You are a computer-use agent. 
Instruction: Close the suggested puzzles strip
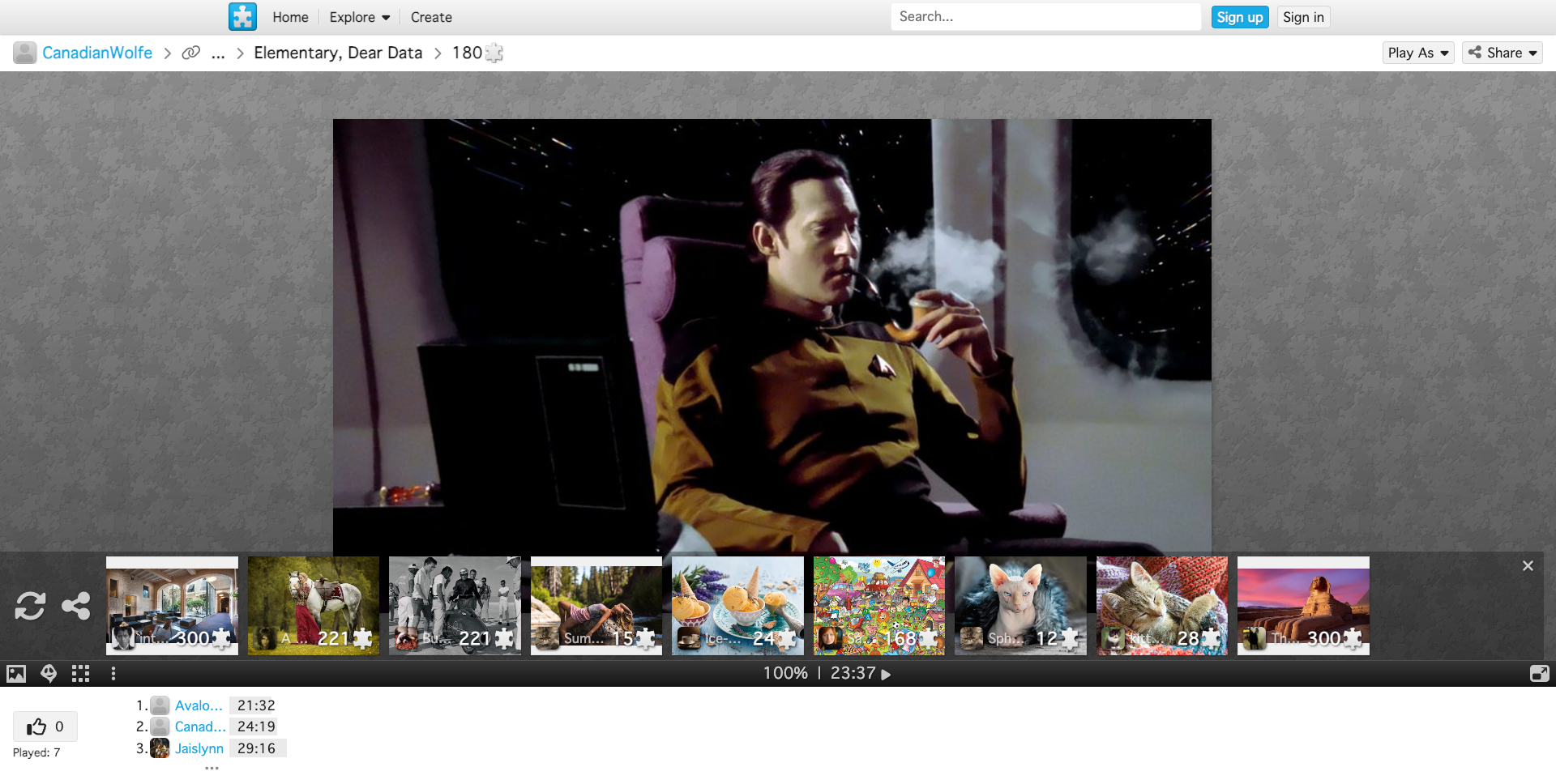tap(1528, 566)
